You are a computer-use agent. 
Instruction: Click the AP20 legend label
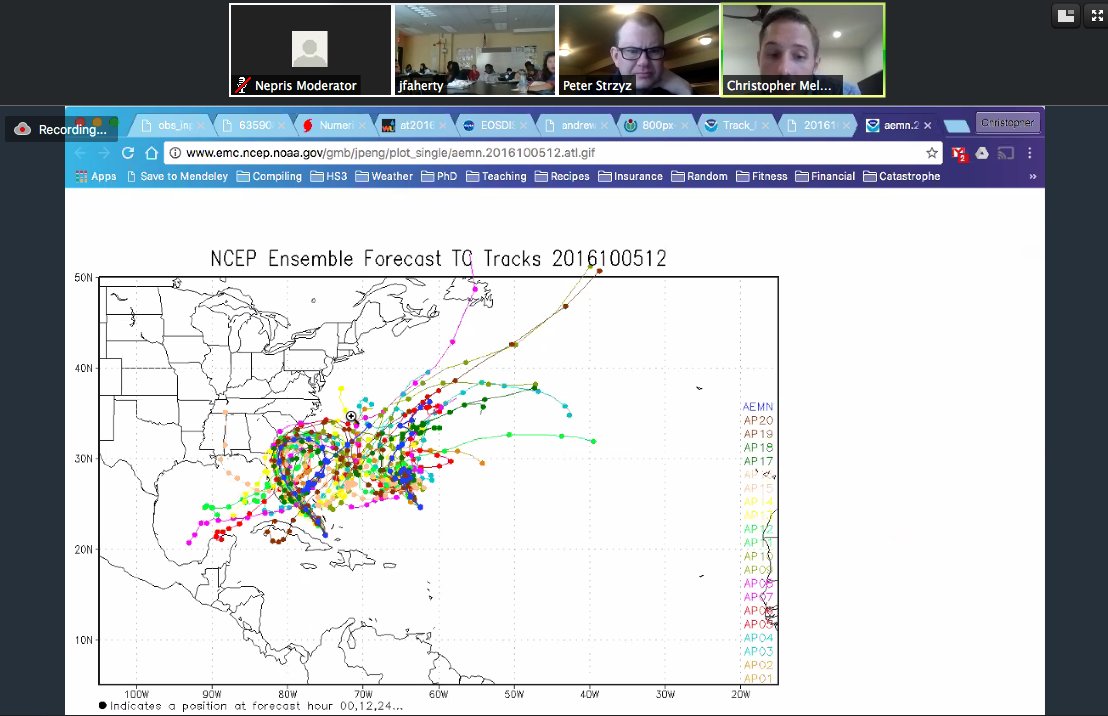[x=758, y=421]
